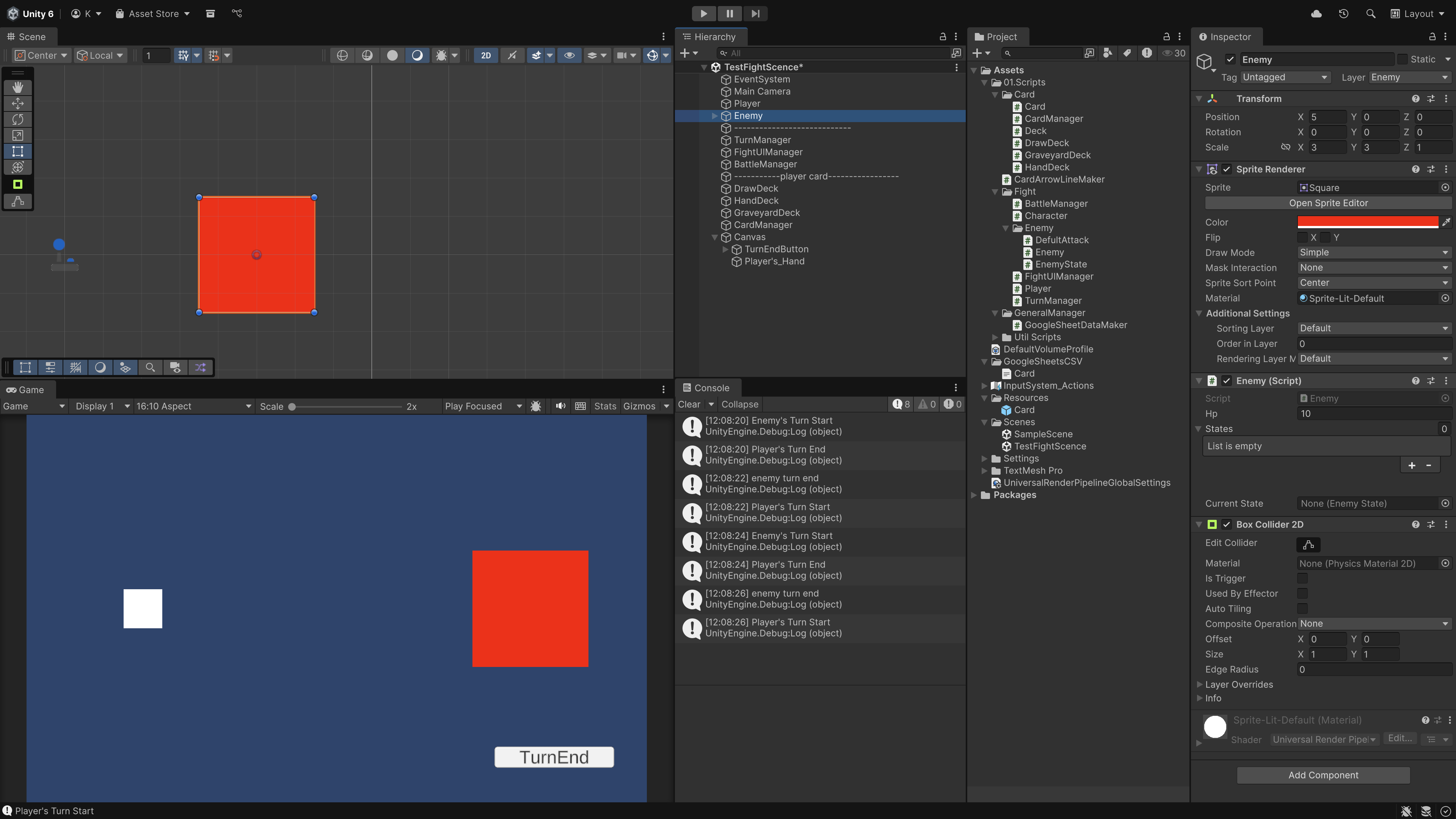Add an element to the States list
This screenshot has width=1456, height=819.
[x=1411, y=465]
